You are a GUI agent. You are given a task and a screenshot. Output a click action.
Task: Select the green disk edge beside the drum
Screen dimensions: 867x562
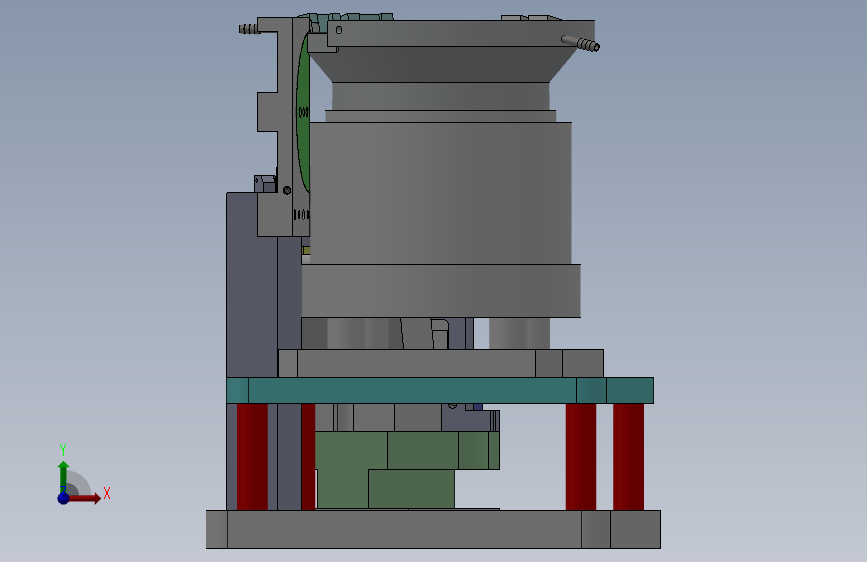tap(303, 111)
